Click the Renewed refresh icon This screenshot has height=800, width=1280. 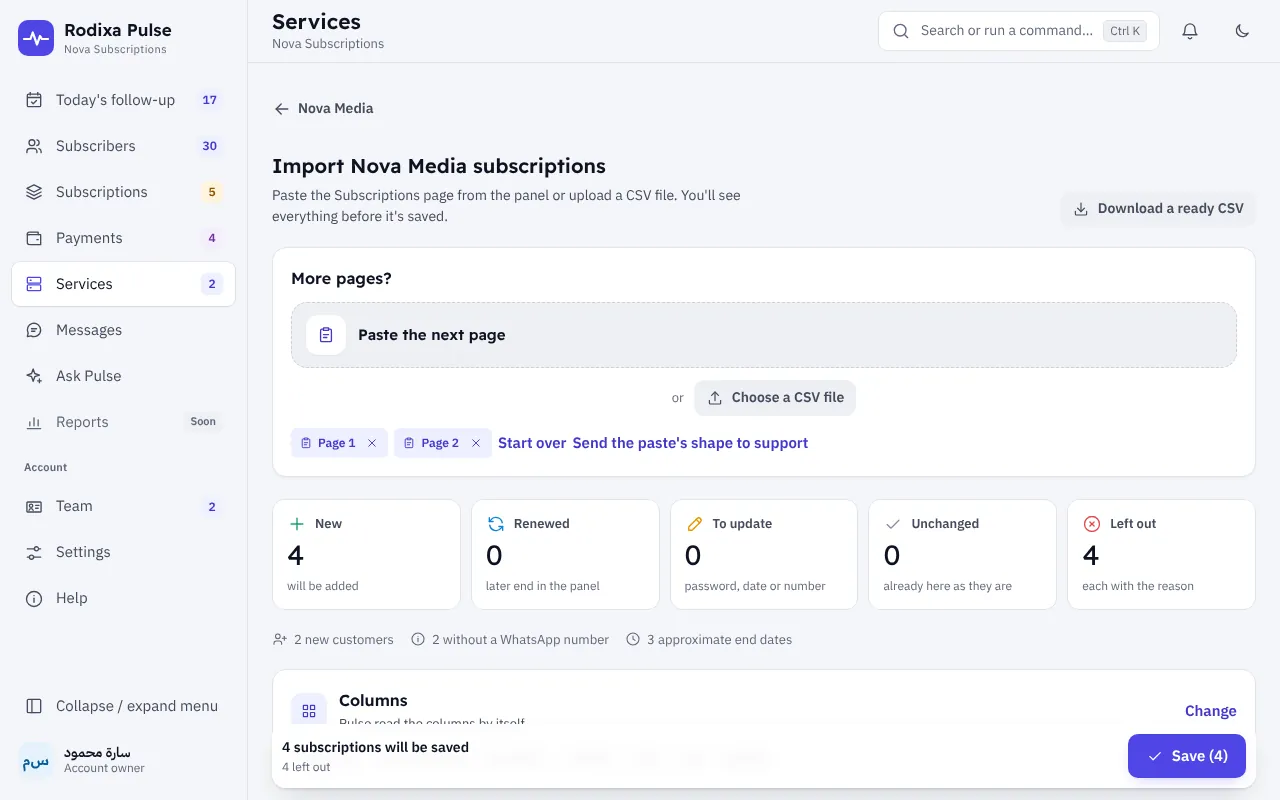pyautogui.click(x=496, y=524)
